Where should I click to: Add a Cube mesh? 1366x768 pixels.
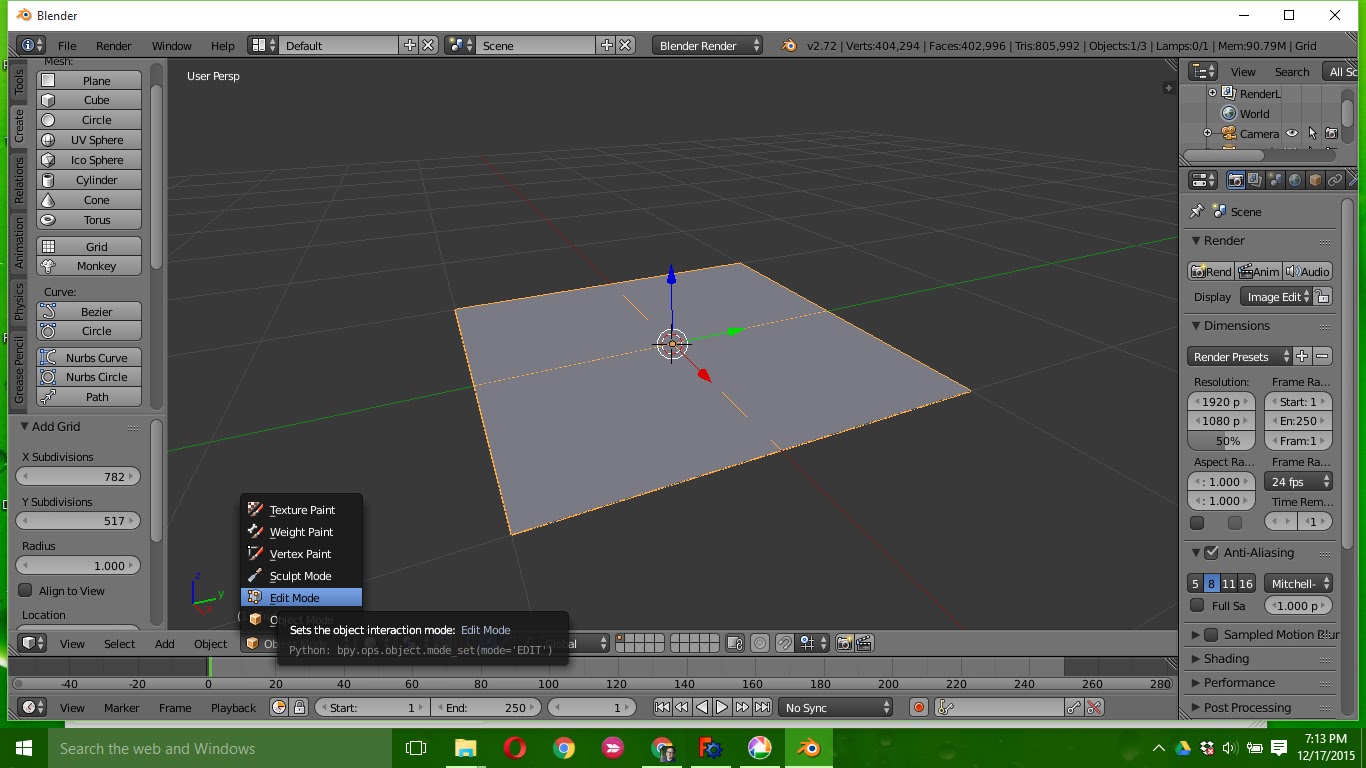[x=89, y=100]
